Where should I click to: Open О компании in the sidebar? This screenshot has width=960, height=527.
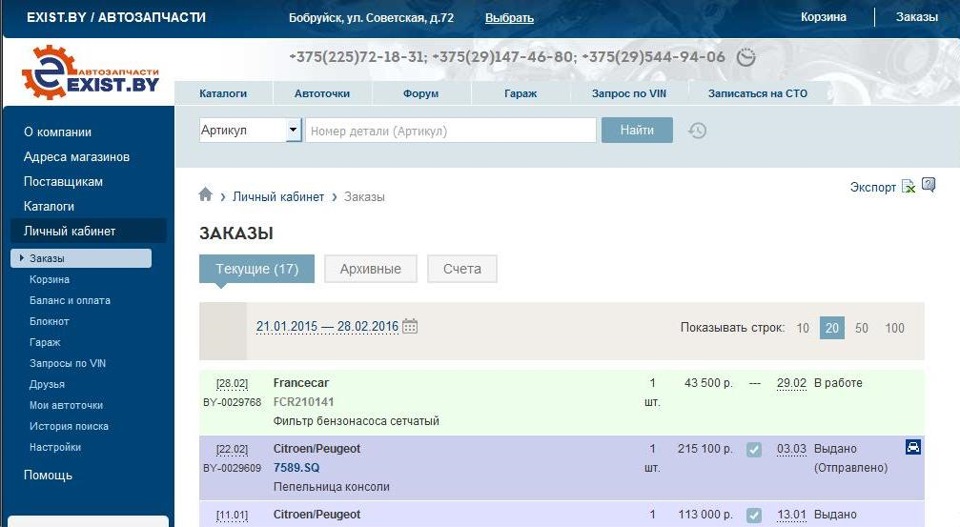coord(58,132)
